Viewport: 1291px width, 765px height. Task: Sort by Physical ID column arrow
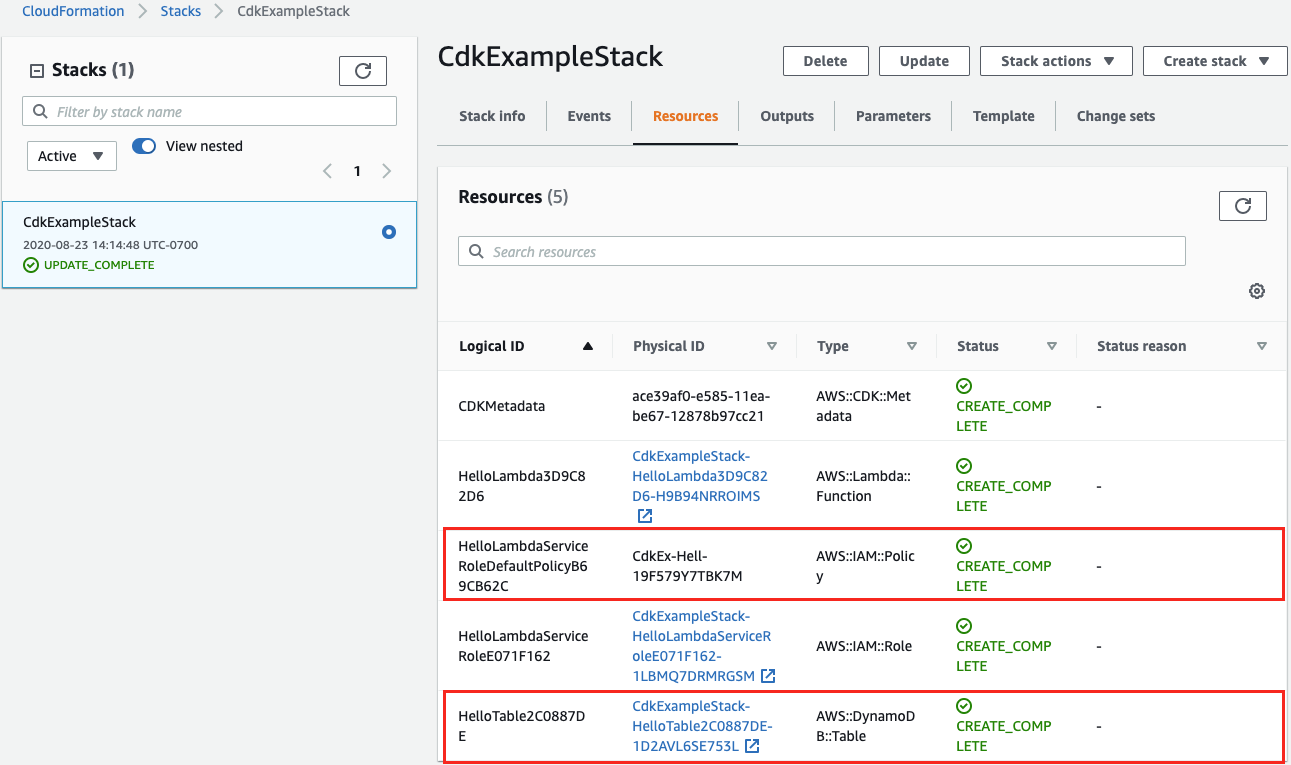(x=772, y=346)
